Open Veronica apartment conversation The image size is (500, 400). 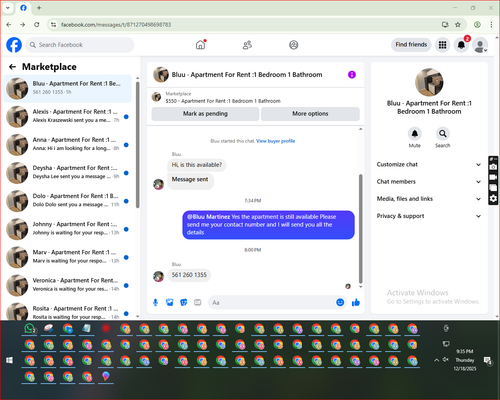(x=68, y=285)
